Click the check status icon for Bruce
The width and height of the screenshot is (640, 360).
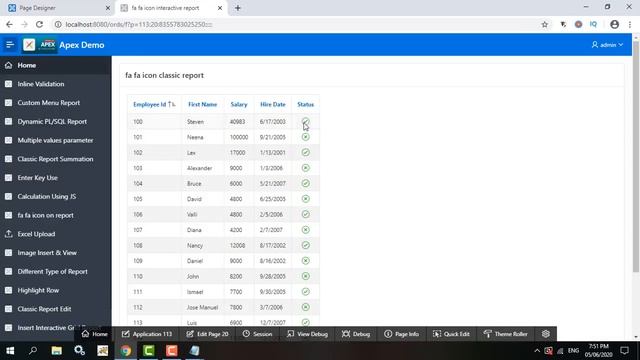[305, 183]
